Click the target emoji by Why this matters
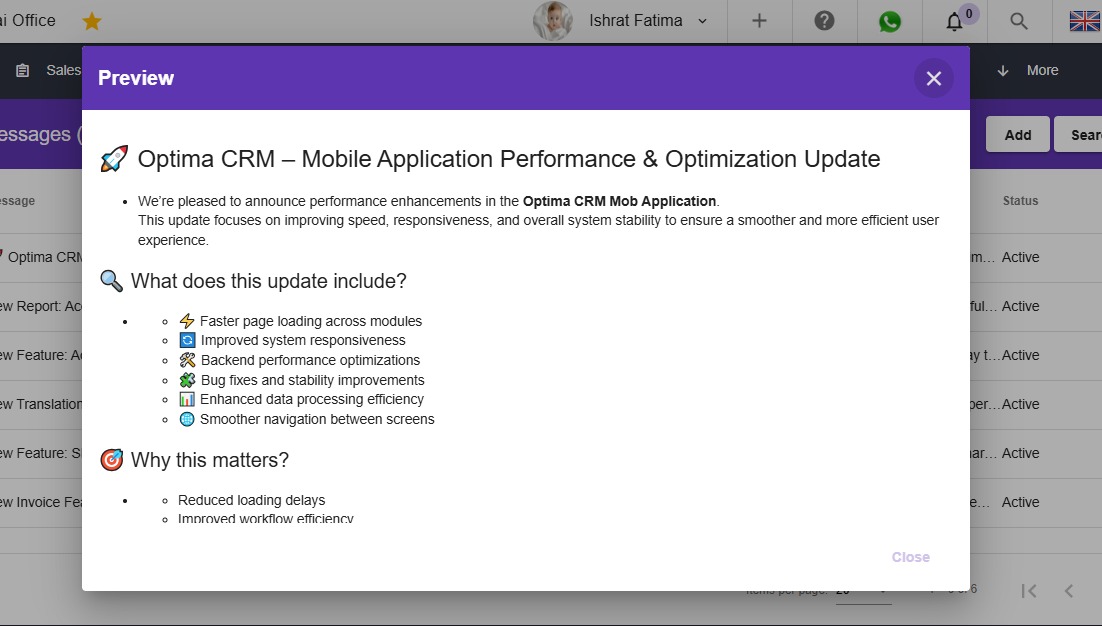This screenshot has height=626, width=1102. click(112, 459)
